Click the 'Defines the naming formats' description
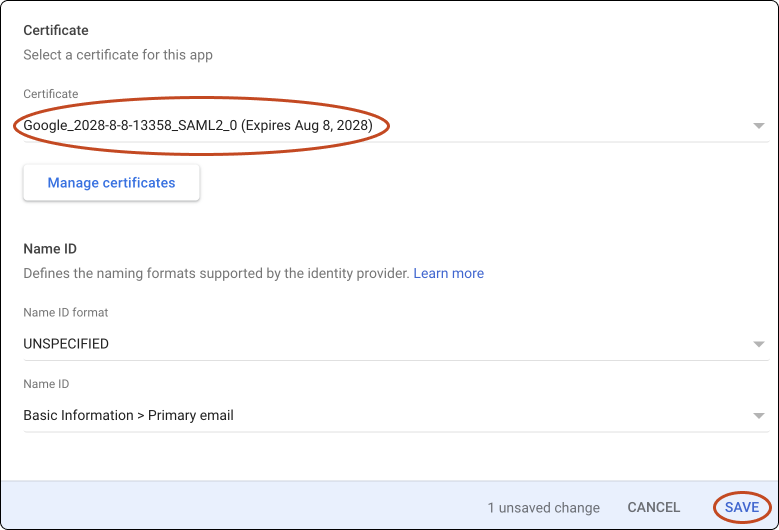The width and height of the screenshot is (779, 530). (x=216, y=273)
